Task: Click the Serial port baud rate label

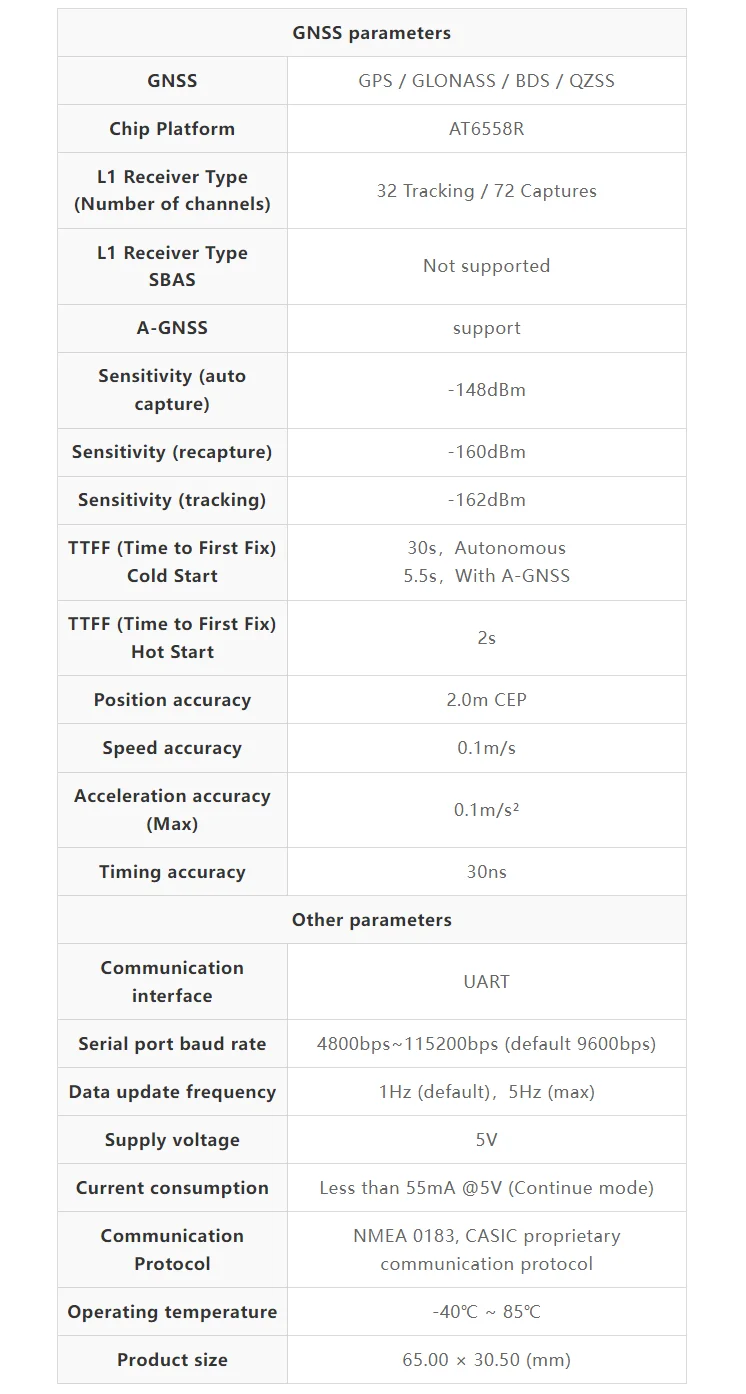Action: point(172,1044)
